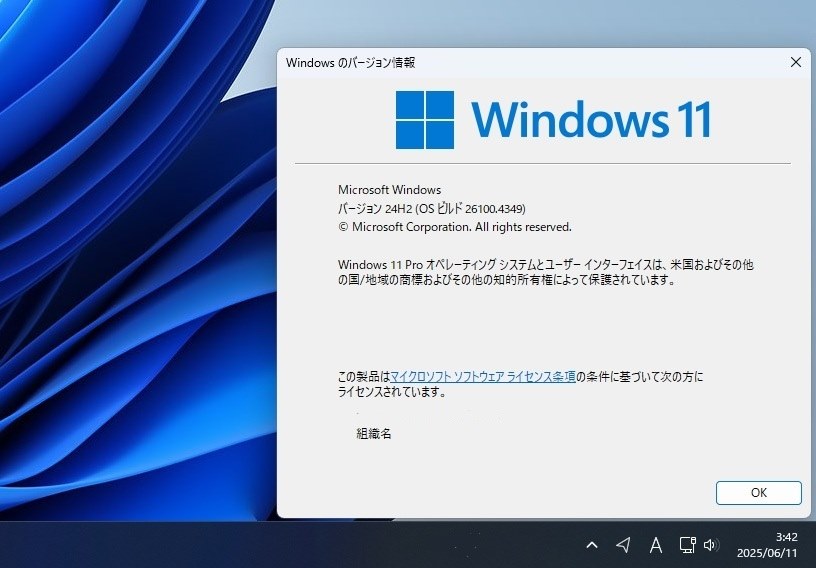Click the 組織名 label
This screenshot has height=568, width=816.
tap(374, 433)
